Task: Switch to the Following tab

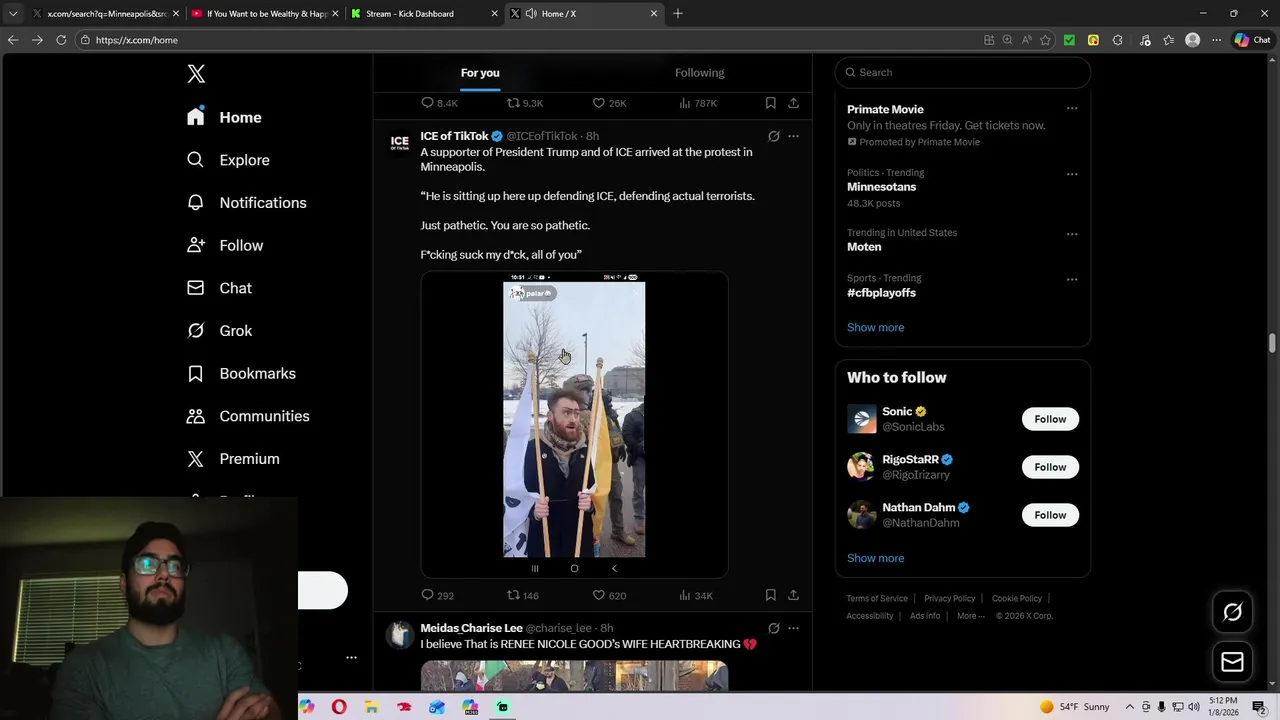Action: (x=700, y=73)
